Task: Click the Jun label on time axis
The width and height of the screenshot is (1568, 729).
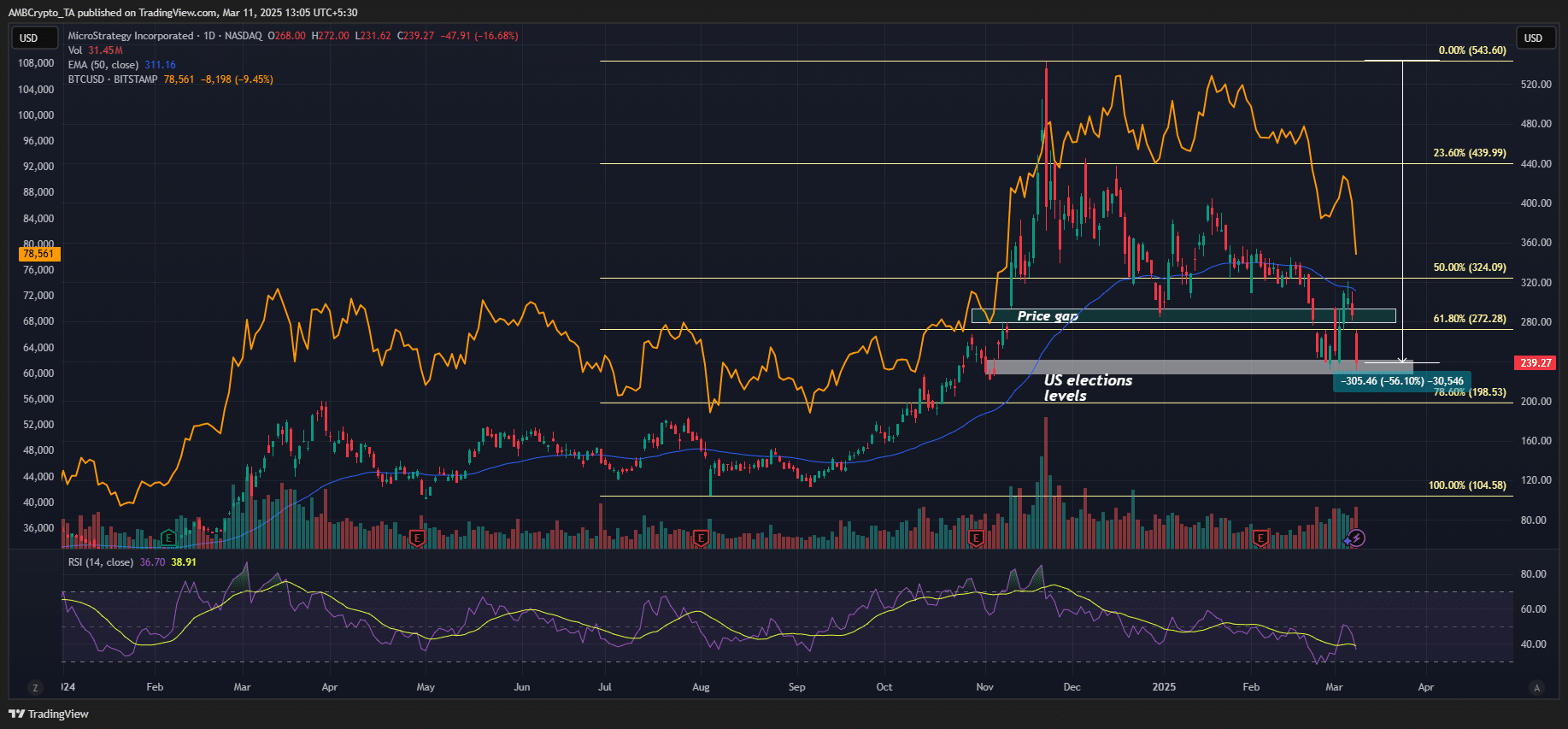Action: [522, 687]
